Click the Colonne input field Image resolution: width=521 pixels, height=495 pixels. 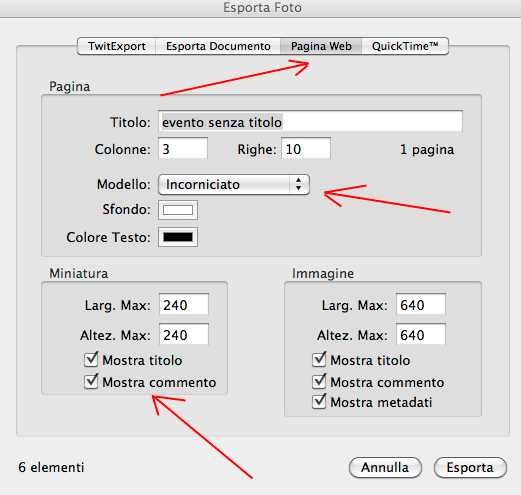click(183, 148)
